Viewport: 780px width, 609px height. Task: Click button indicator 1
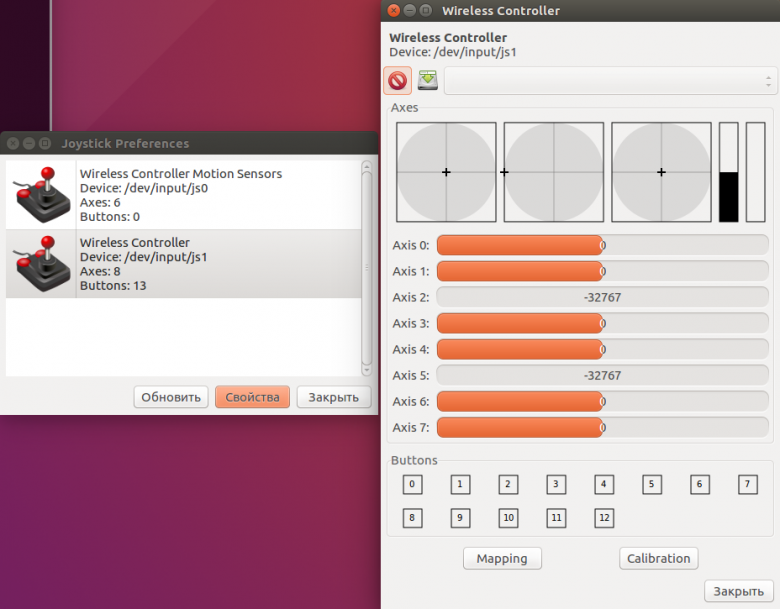point(460,484)
